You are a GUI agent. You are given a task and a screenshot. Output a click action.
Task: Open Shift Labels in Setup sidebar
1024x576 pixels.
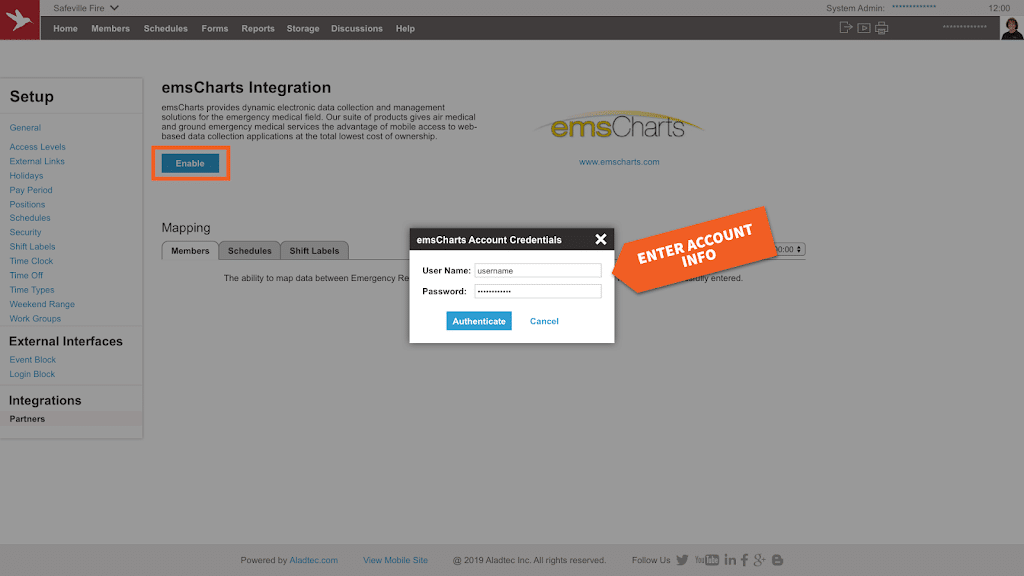click(x=32, y=247)
